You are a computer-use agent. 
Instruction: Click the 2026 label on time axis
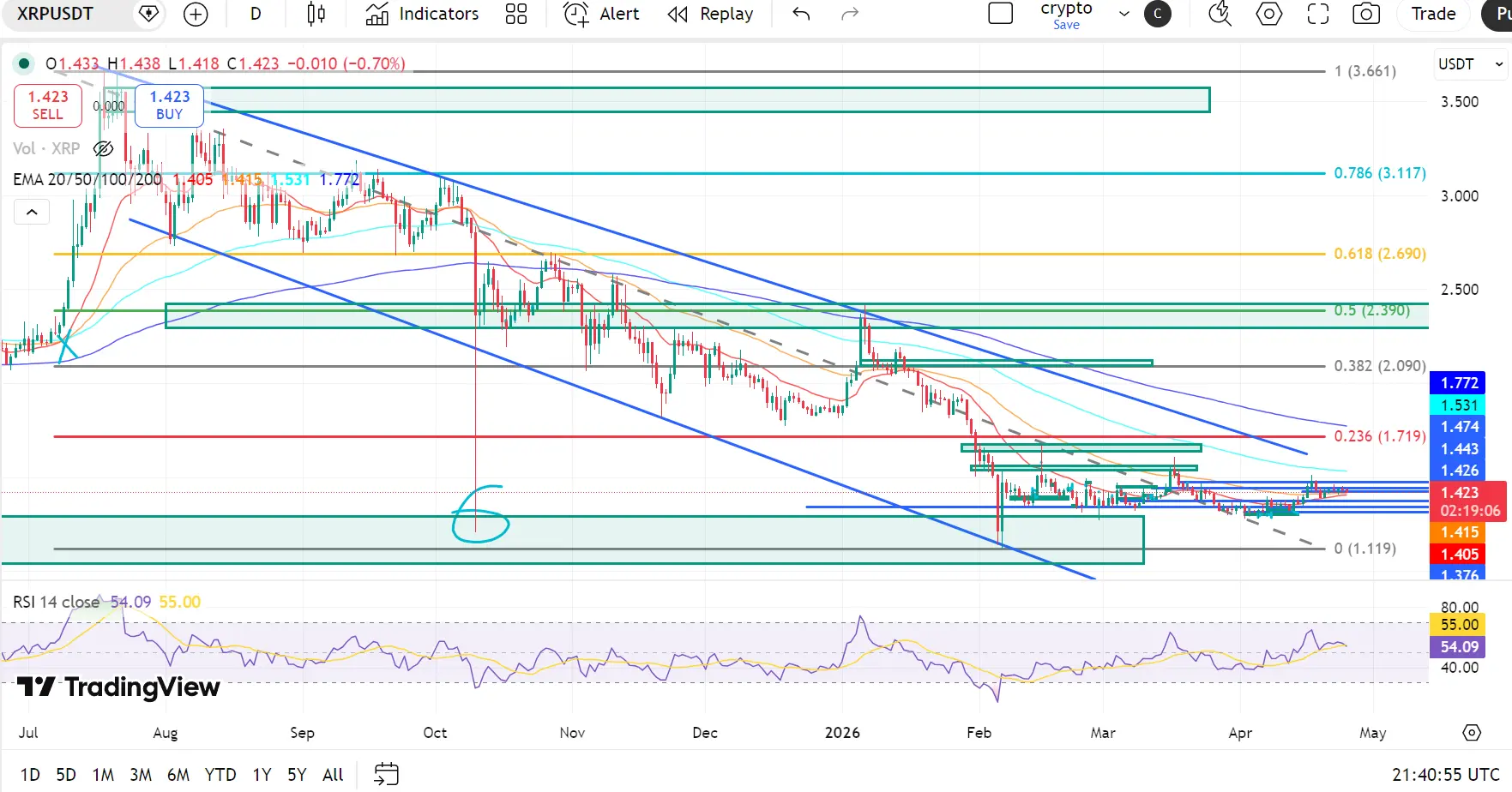[x=842, y=733]
